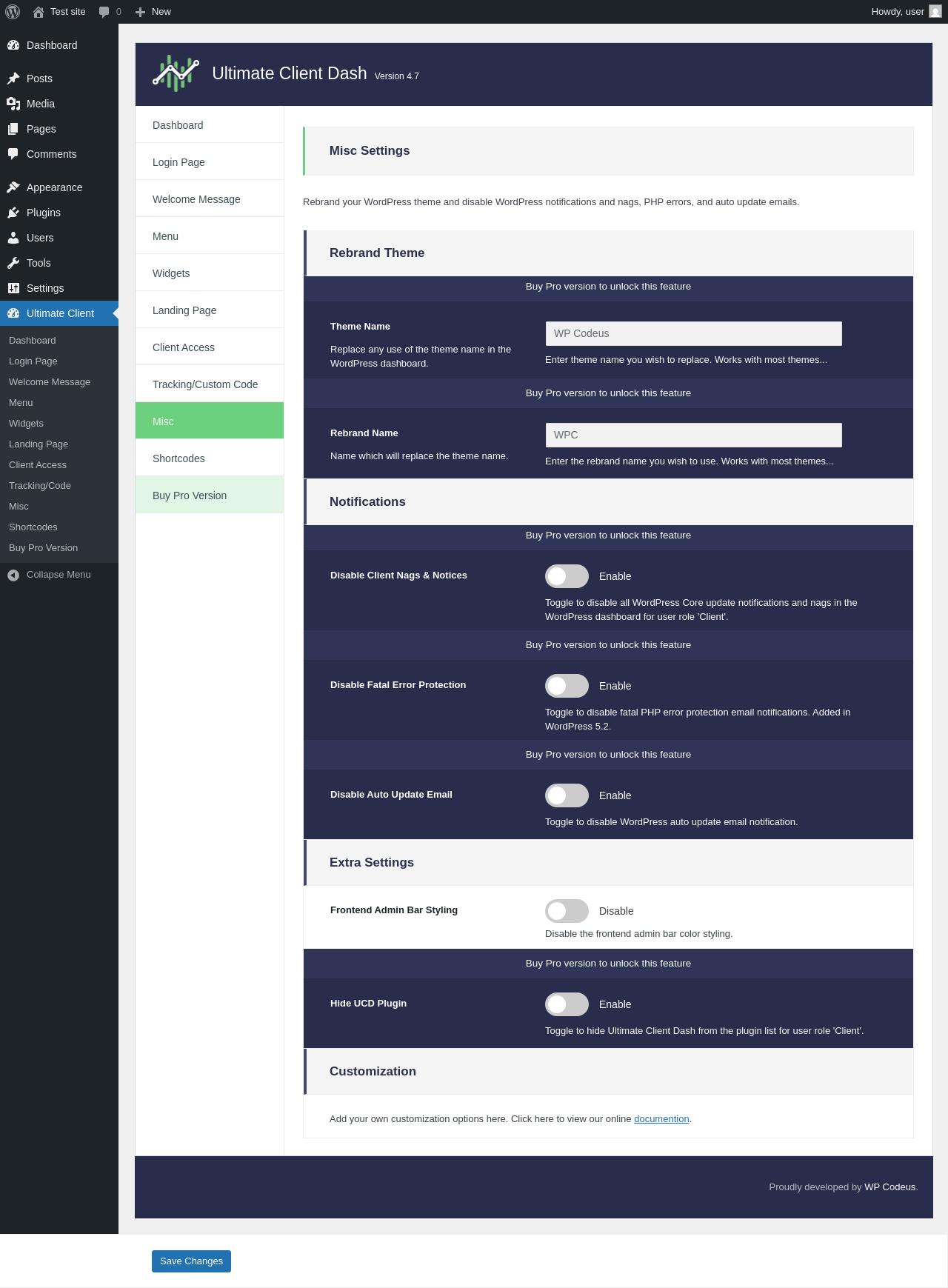
Task: Click the Users person icon
Action: click(13, 238)
